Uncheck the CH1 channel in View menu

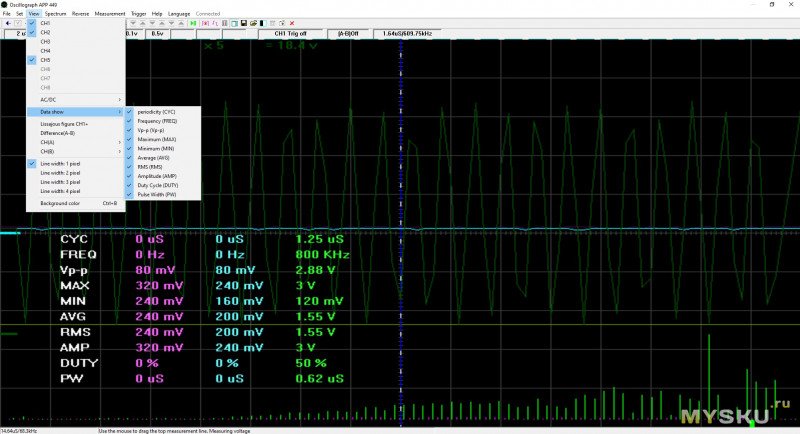[45, 23]
